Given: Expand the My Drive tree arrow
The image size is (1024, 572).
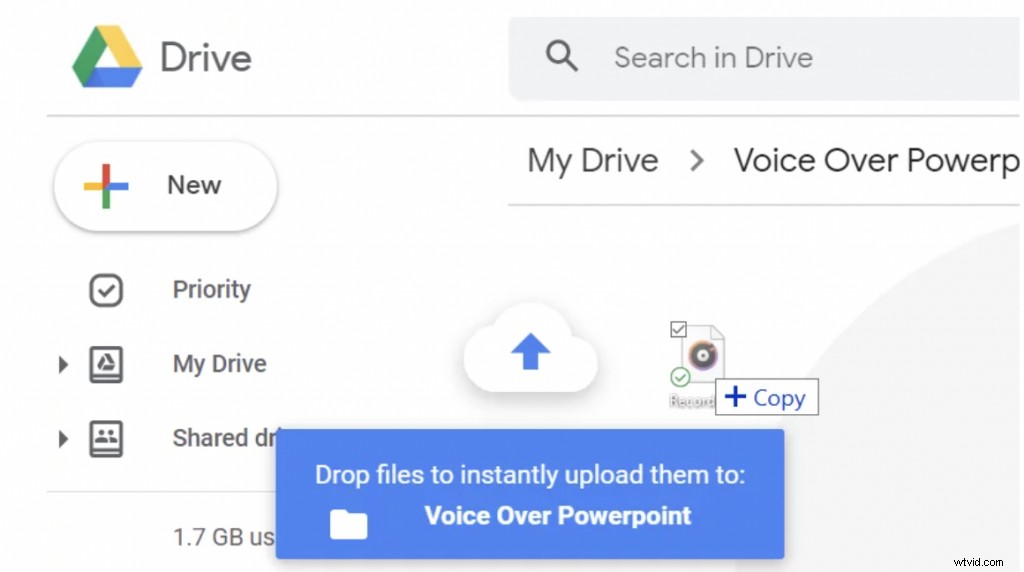Looking at the screenshot, I should point(63,364).
